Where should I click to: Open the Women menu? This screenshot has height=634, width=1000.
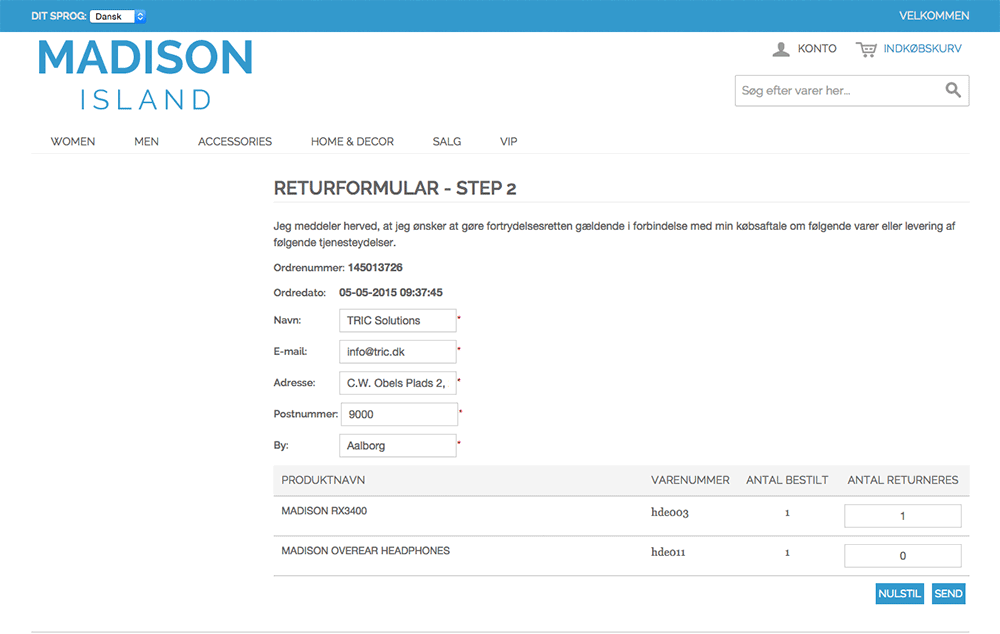click(73, 142)
